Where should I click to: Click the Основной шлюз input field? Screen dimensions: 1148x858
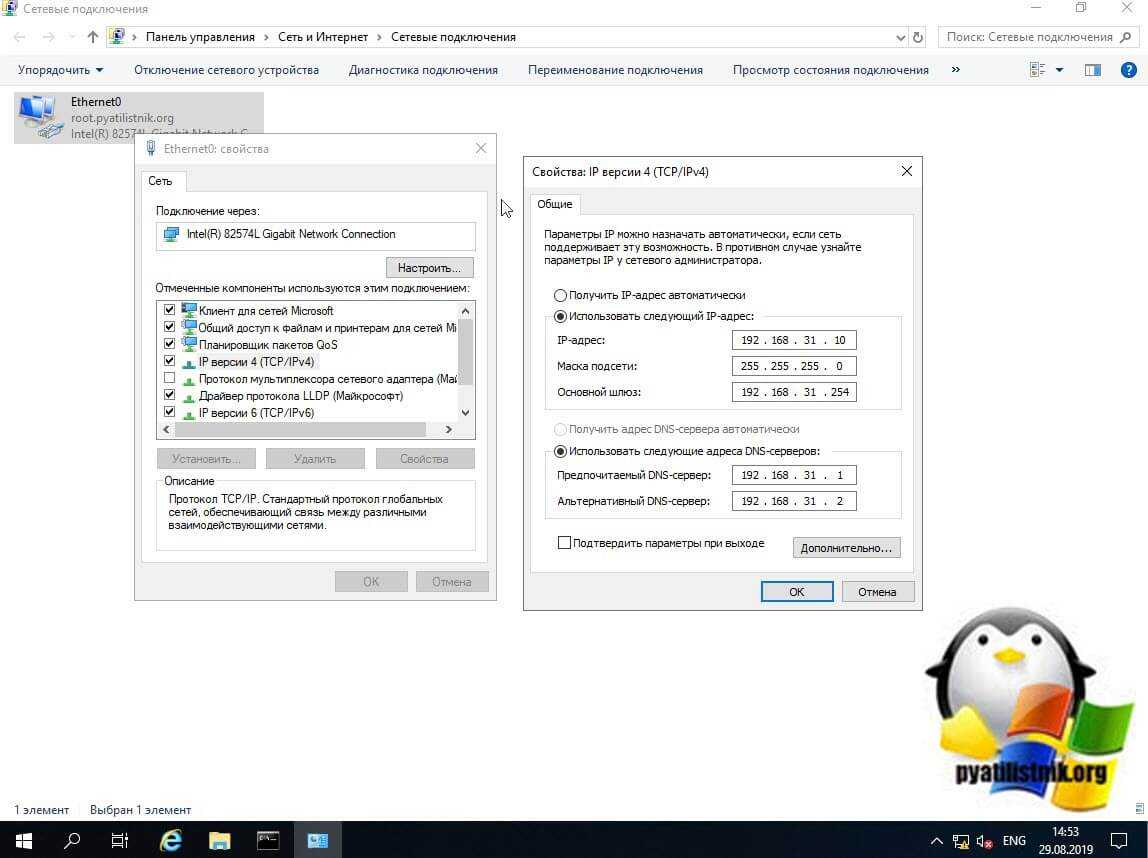[794, 392]
